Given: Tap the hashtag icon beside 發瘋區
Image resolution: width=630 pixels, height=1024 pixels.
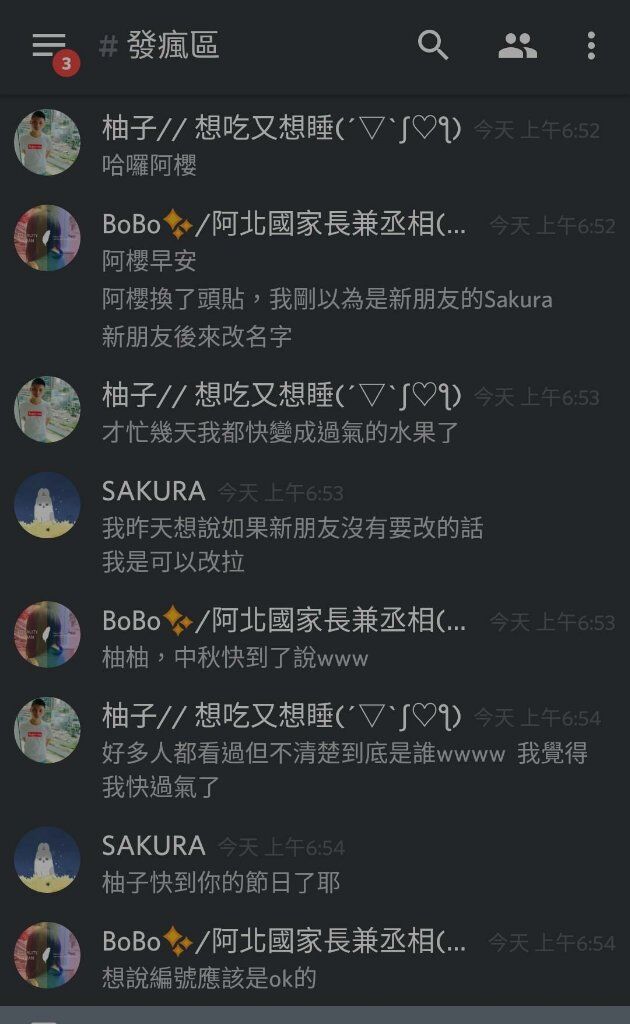Looking at the screenshot, I should pos(108,46).
